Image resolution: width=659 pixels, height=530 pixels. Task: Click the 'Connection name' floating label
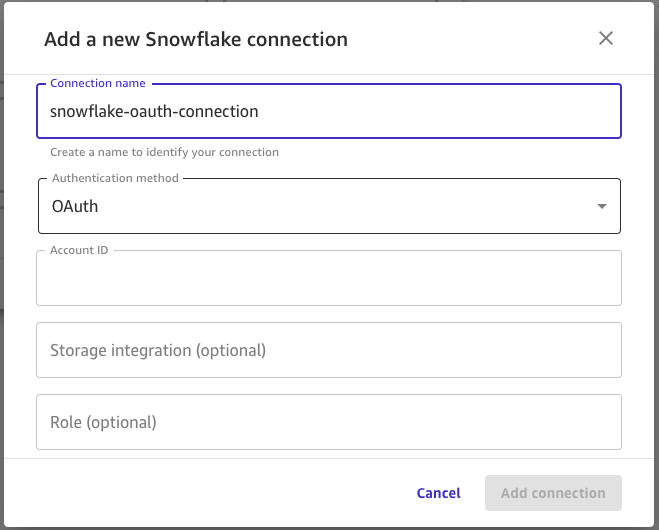97,83
